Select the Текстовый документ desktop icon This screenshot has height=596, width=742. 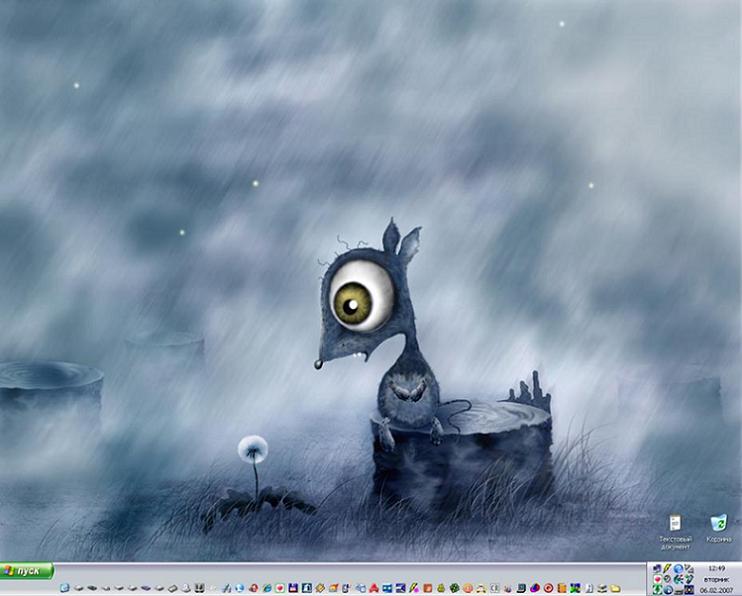point(675,524)
